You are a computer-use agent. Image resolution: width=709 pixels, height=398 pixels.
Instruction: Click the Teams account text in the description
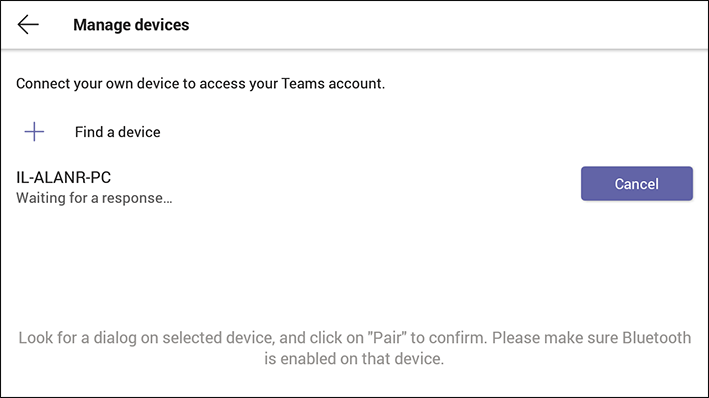pos(333,84)
